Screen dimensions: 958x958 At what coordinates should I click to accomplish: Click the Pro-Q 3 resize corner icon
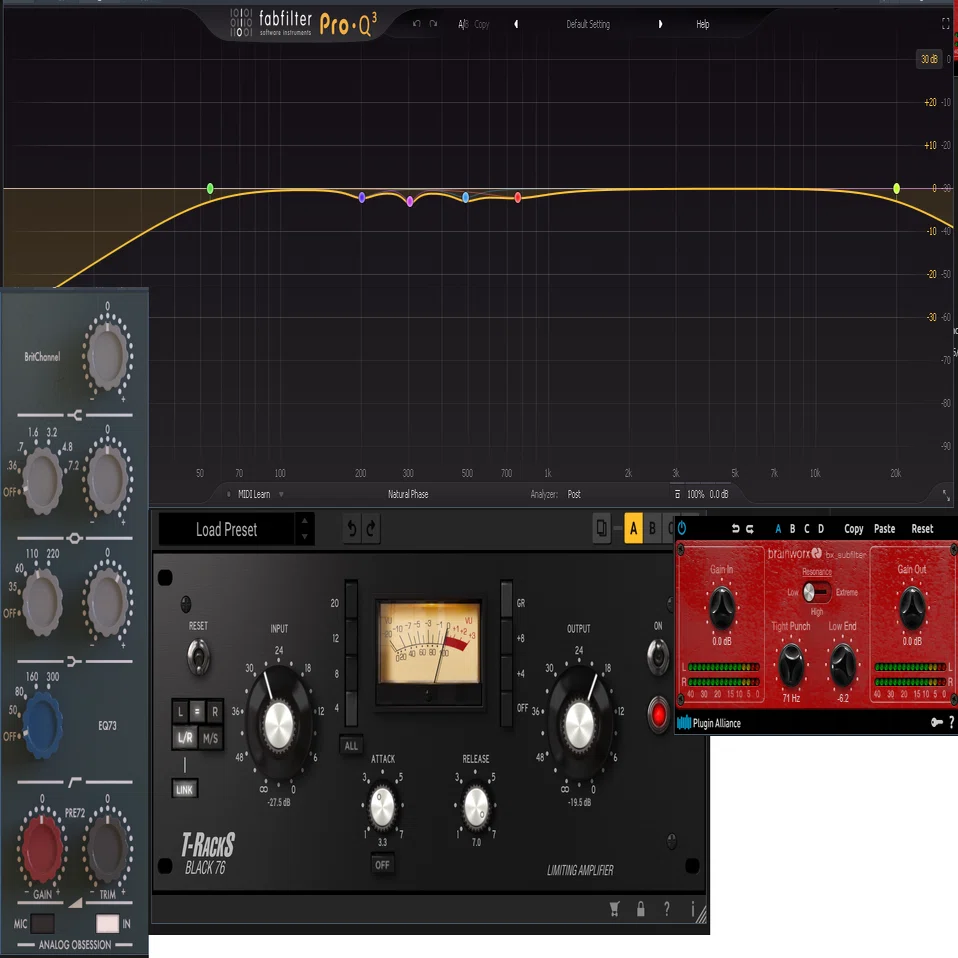tap(946, 495)
